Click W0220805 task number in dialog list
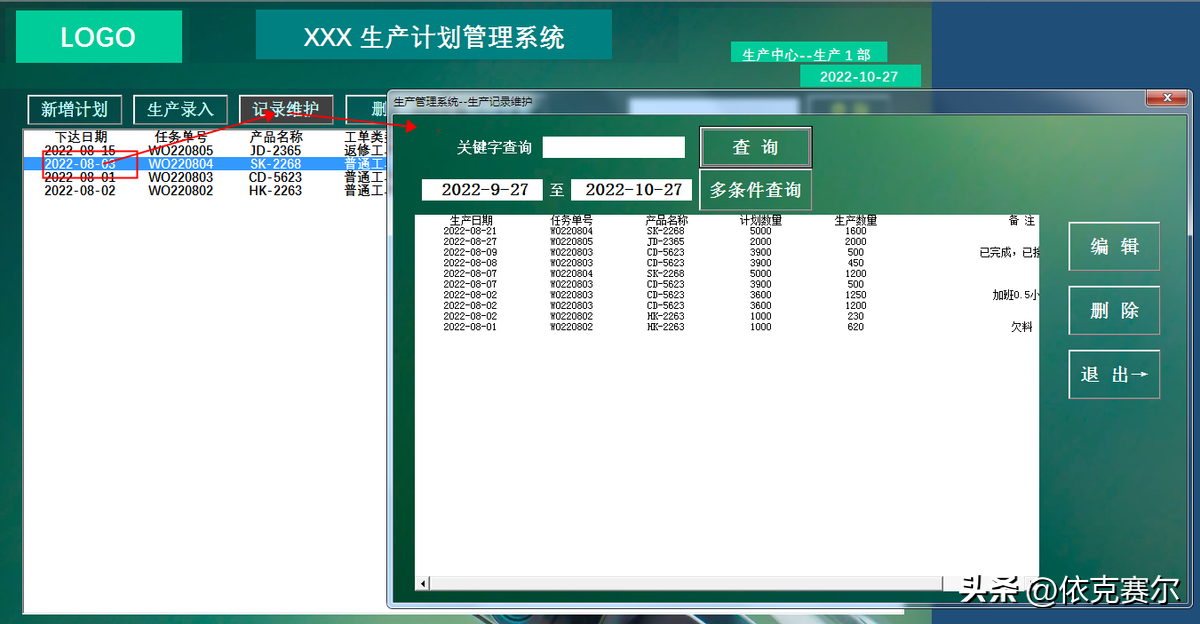1200x624 pixels. (571, 242)
